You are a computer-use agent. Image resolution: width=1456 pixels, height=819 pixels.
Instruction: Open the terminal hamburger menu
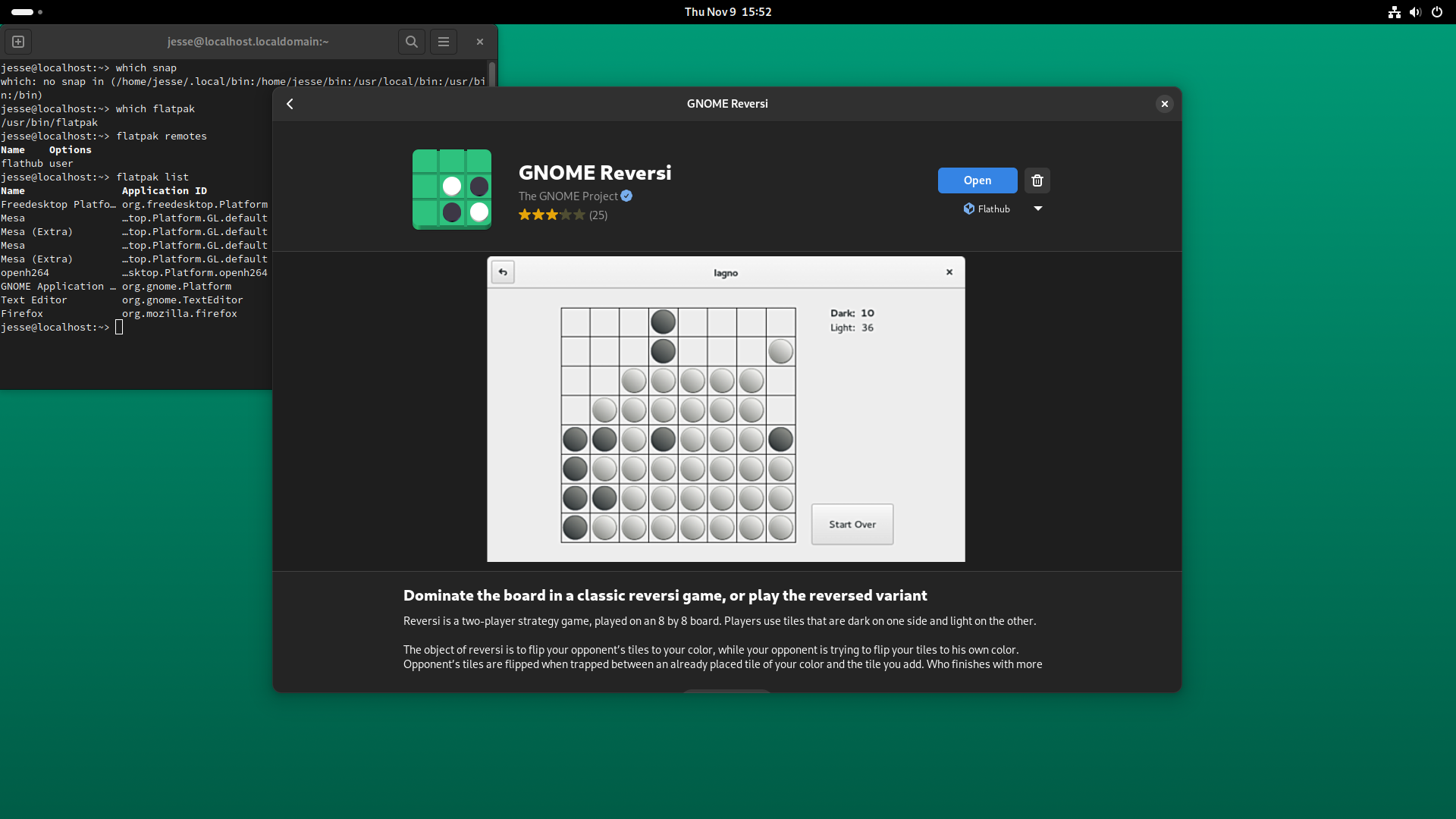444,42
